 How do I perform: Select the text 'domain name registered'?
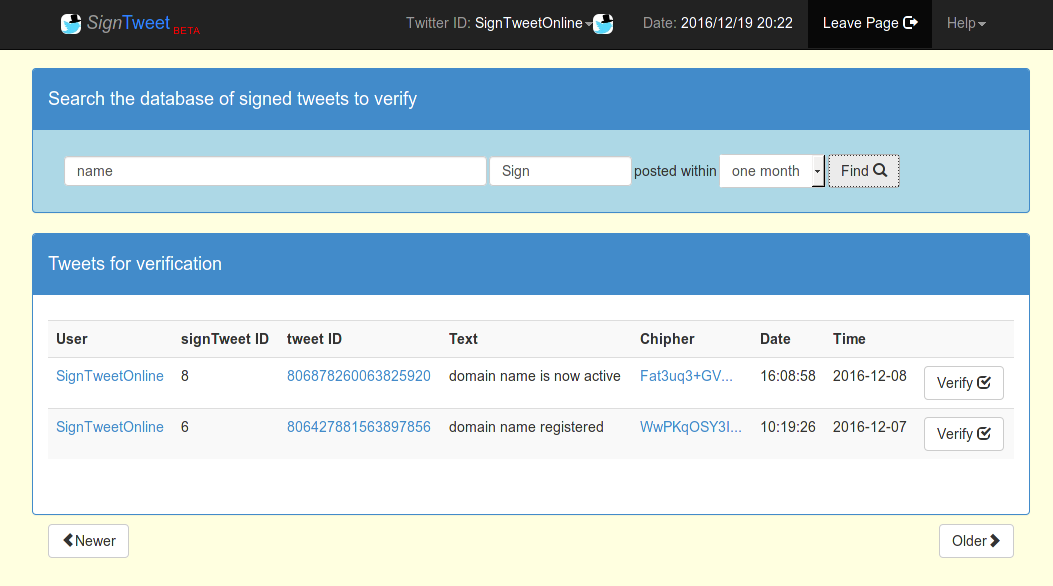[x=526, y=427]
